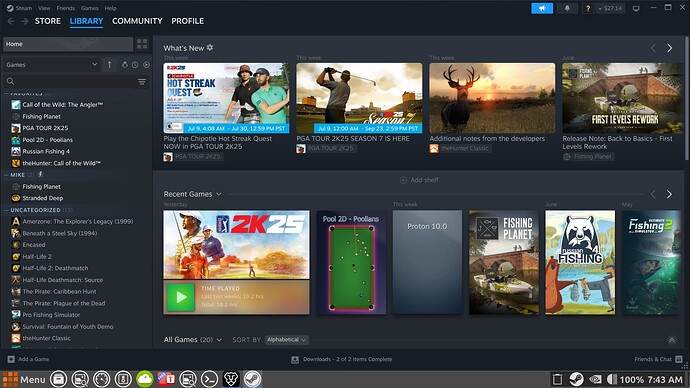690x388 pixels.
Task: Open the Friends menu
Action: [66, 8]
